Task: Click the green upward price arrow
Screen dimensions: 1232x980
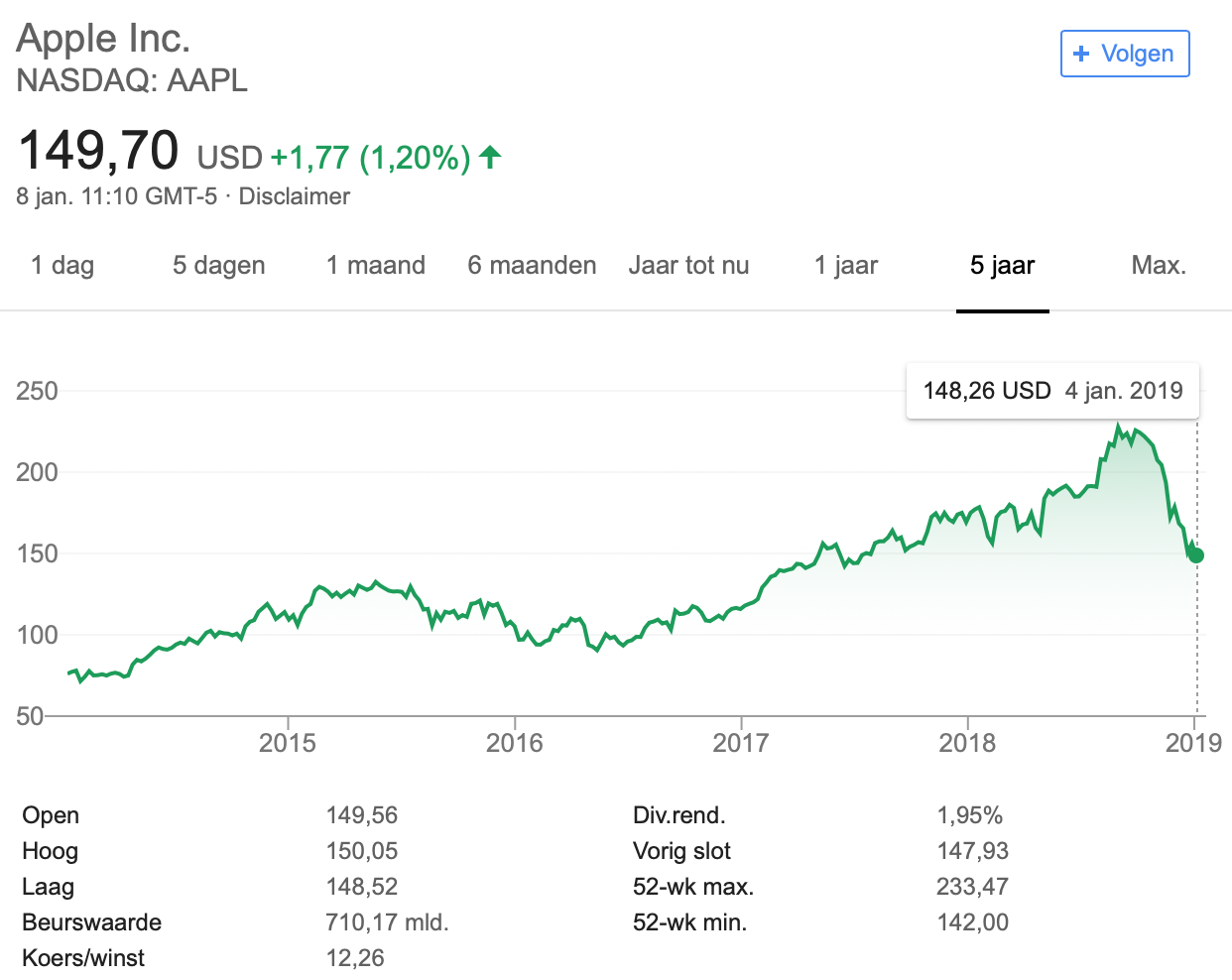Action: pos(490,157)
